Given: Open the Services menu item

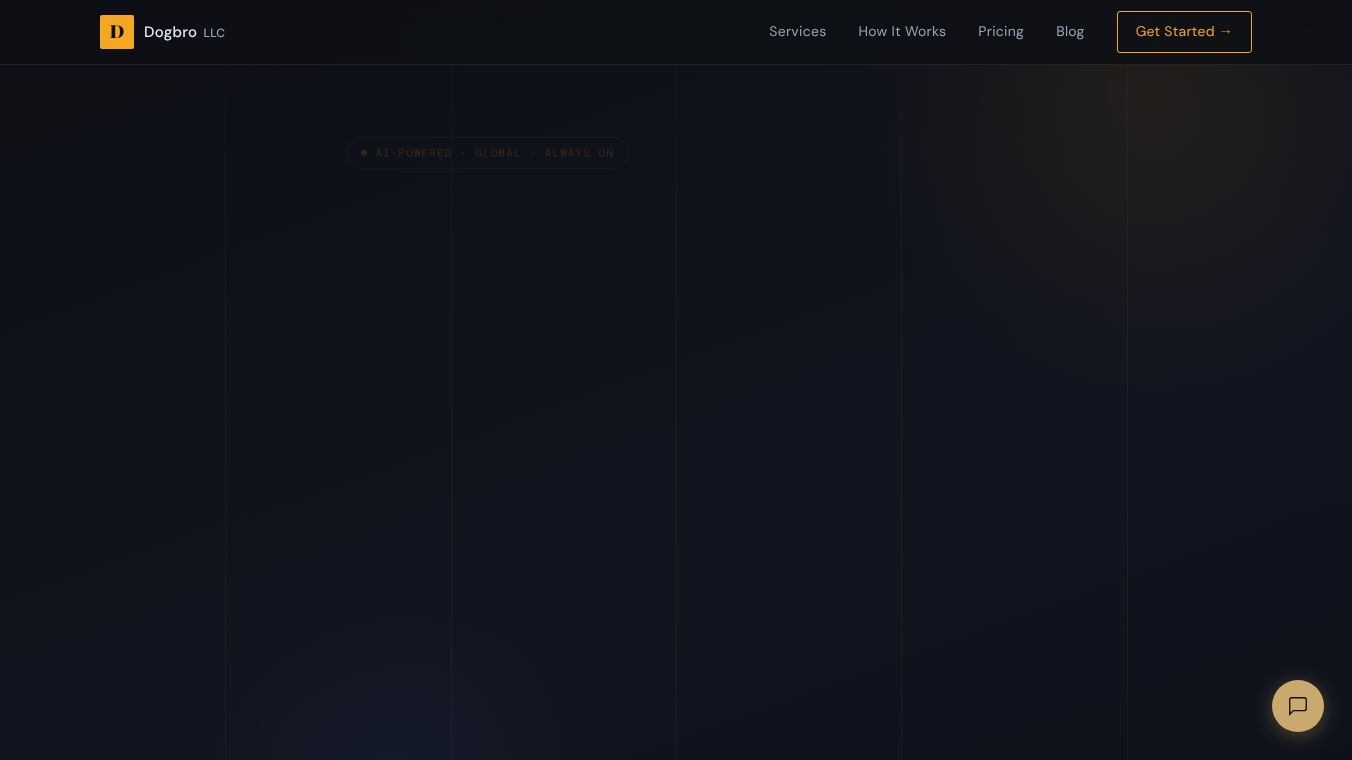Looking at the screenshot, I should click(x=797, y=32).
